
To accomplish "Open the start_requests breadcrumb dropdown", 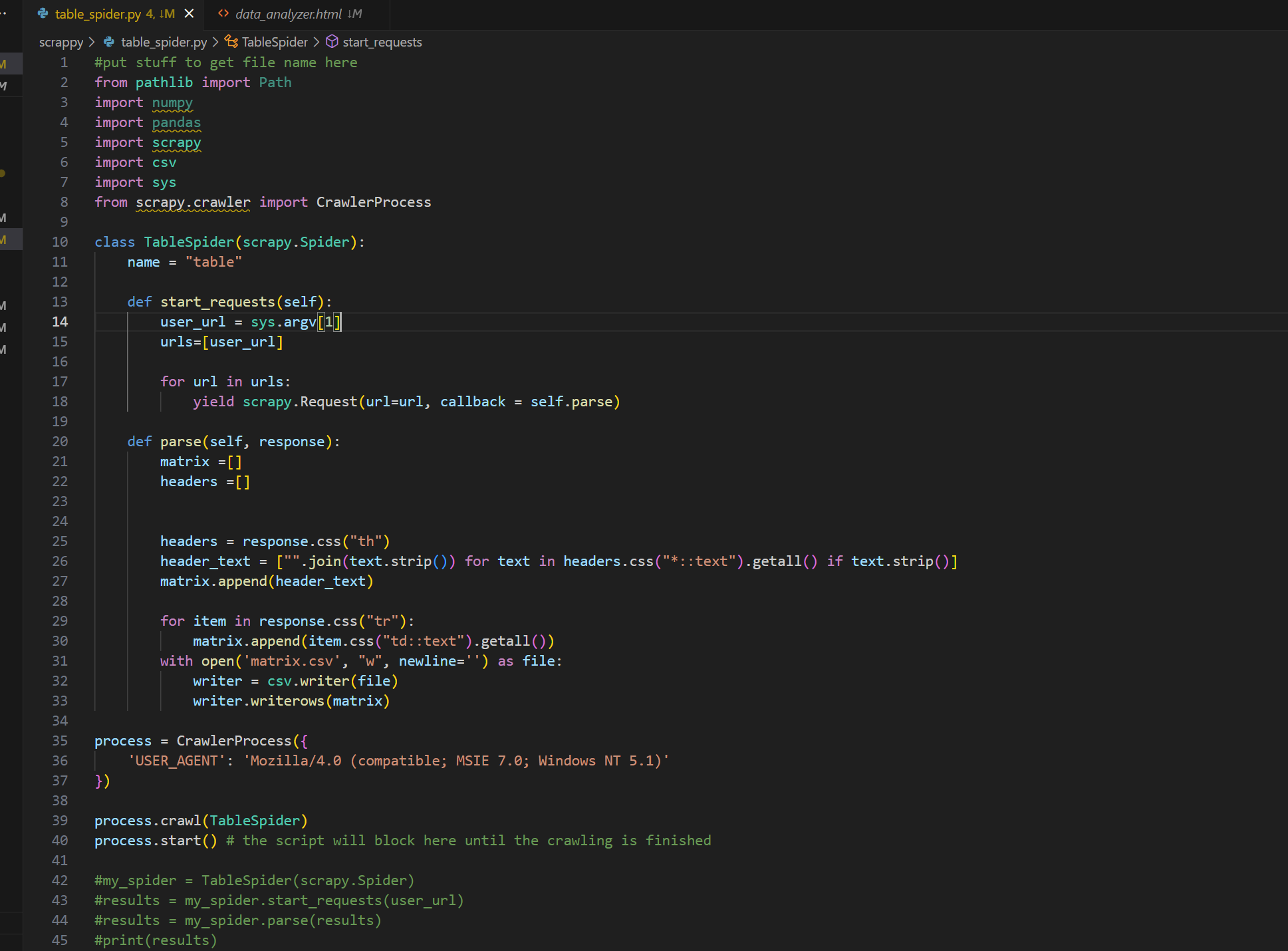I will click(x=382, y=42).
